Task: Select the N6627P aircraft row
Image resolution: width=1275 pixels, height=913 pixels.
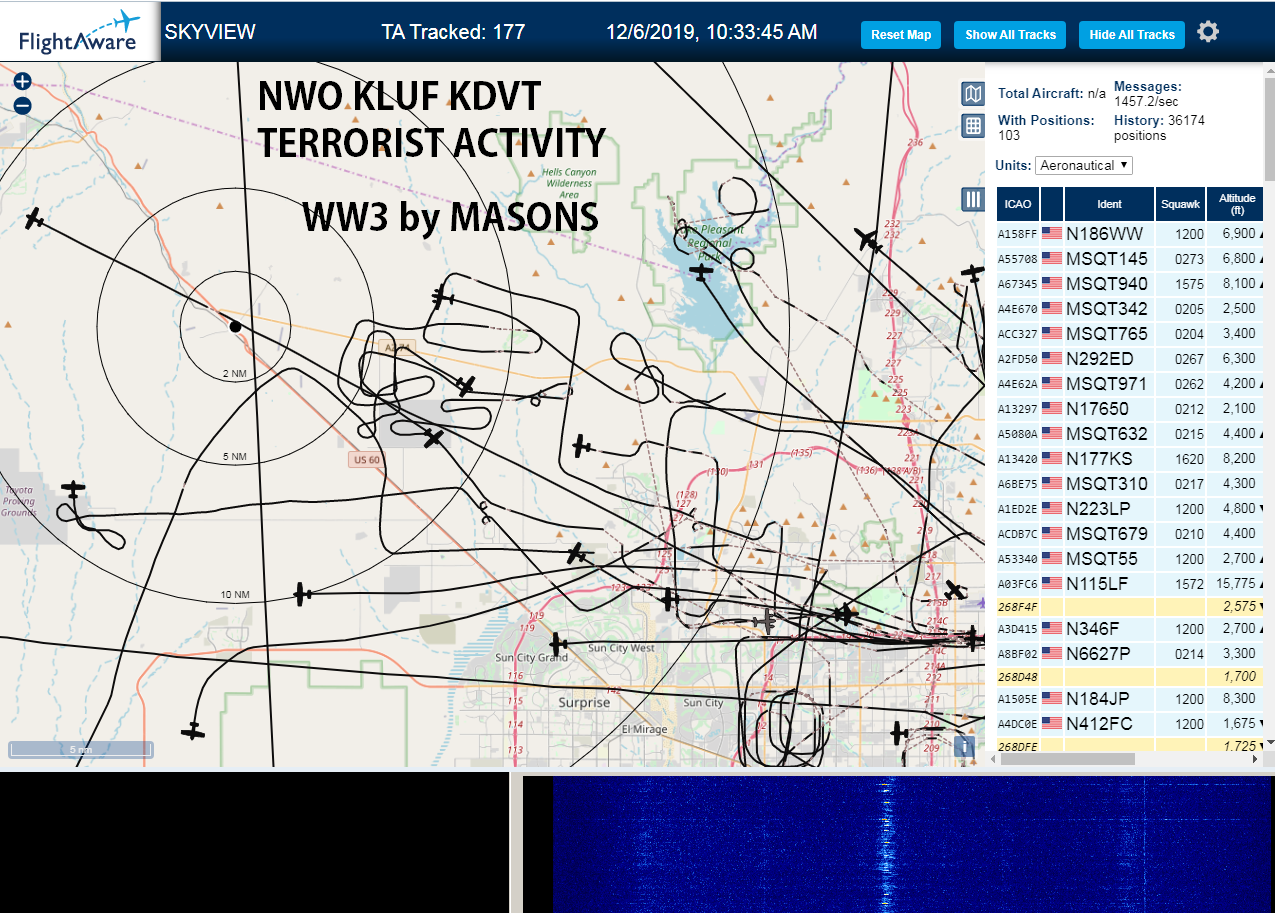Action: click(x=1131, y=654)
